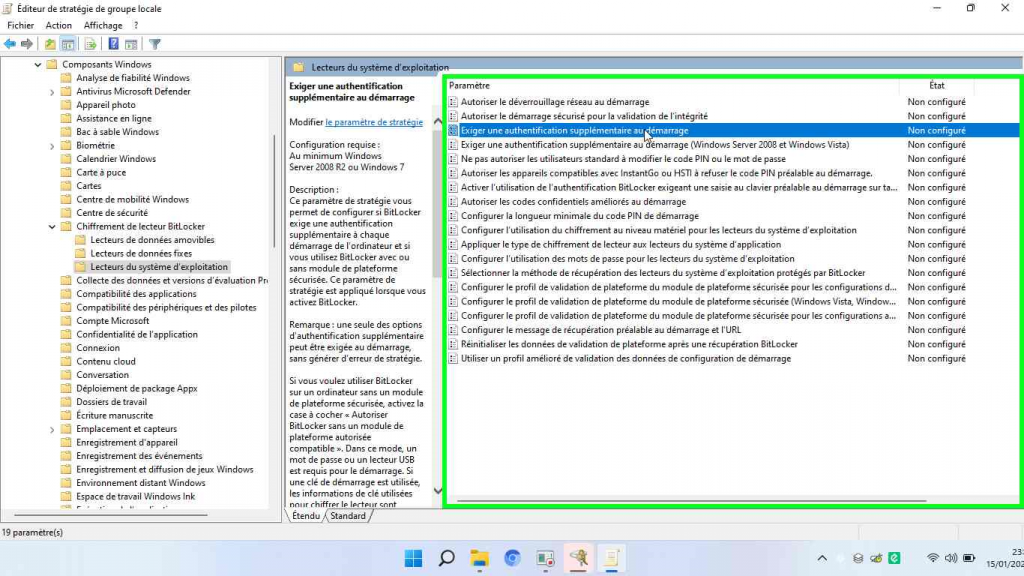
Task: Click the description pane scroll-down arrow
Action: pyautogui.click(x=437, y=490)
